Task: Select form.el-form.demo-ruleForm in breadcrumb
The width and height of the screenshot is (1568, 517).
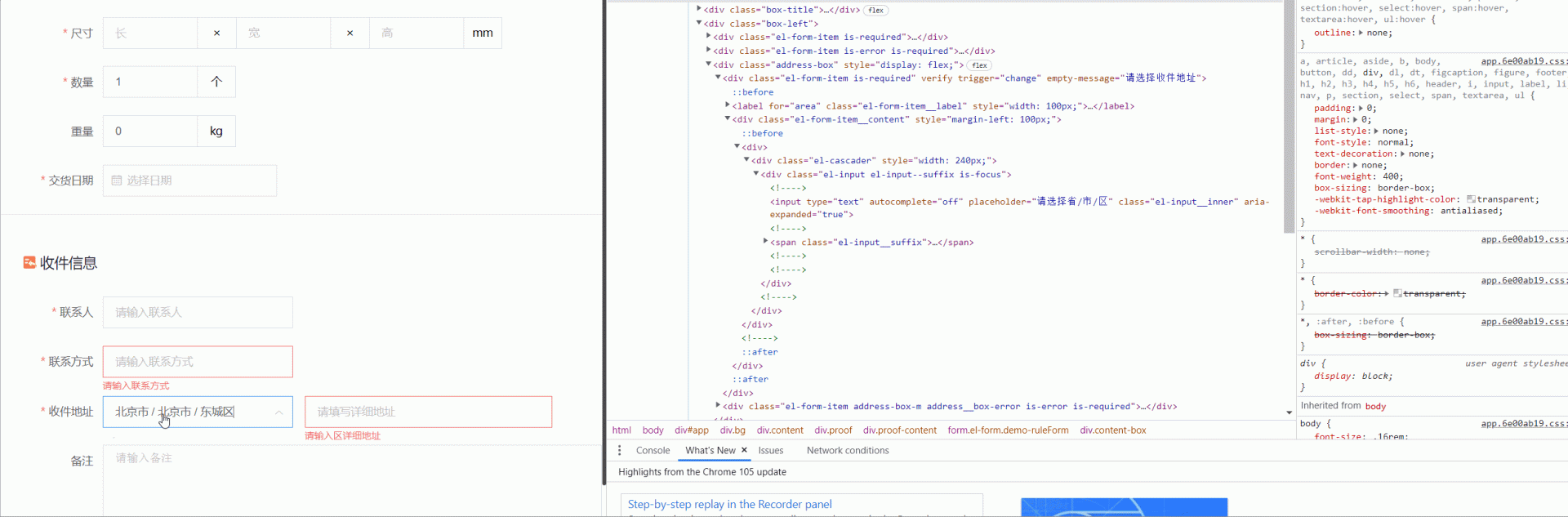Action: coord(1008,430)
